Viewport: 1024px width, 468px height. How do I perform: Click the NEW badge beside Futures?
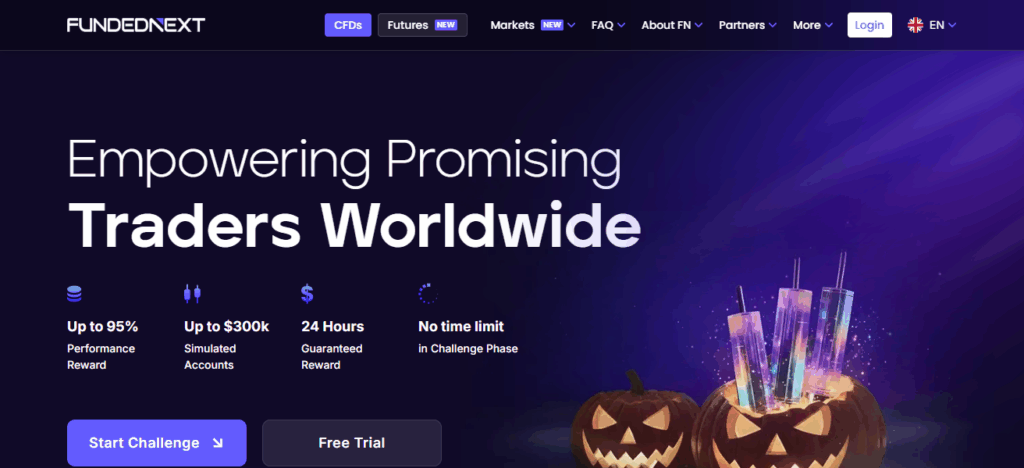(446, 25)
